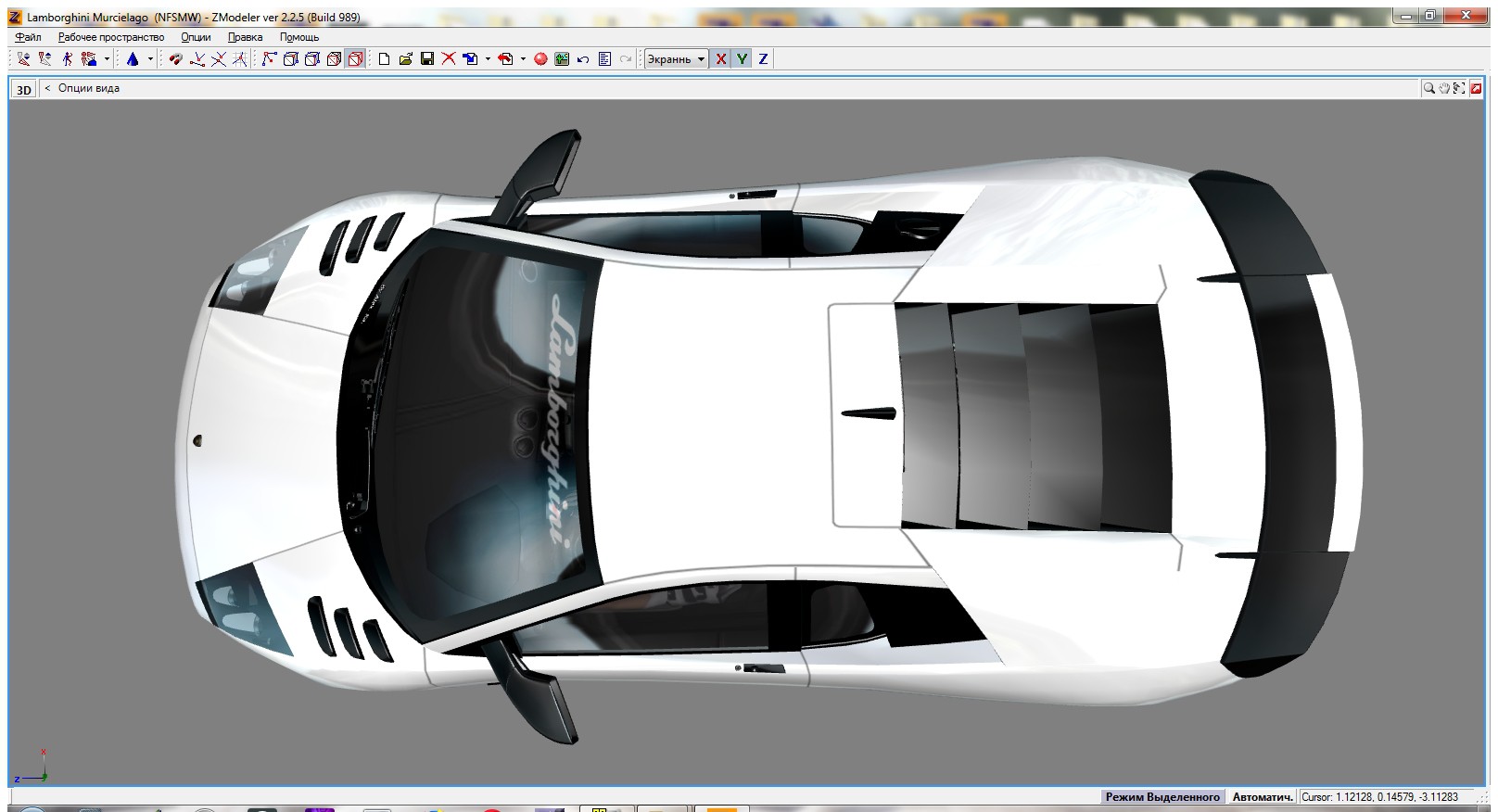Open the Помощь menu
1498x812 pixels.
click(299, 37)
